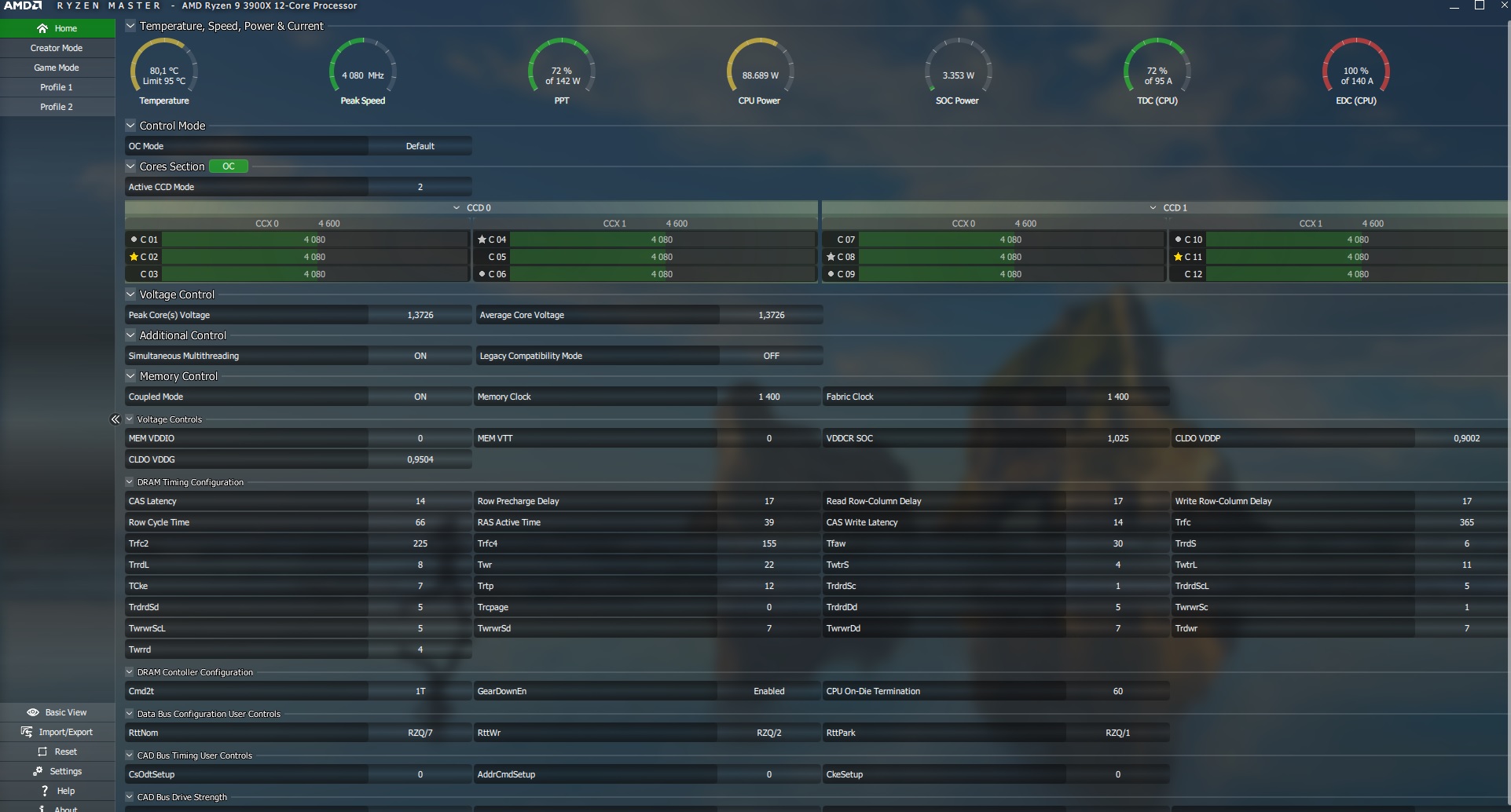Open Help from sidebar
The width and height of the screenshot is (1511, 812).
click(57, 791)
